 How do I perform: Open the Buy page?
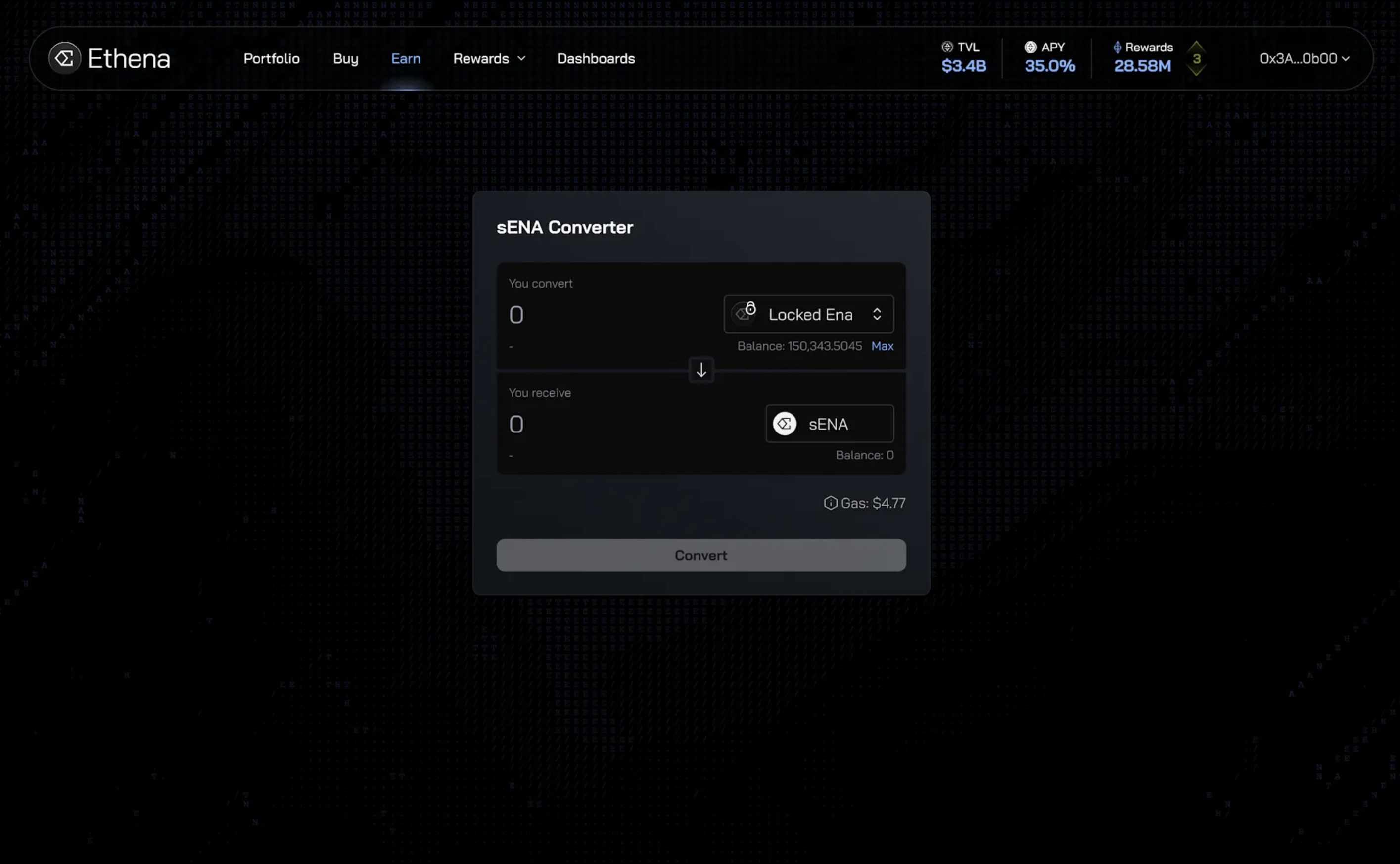pyautogui.click(x=346, y=58)
